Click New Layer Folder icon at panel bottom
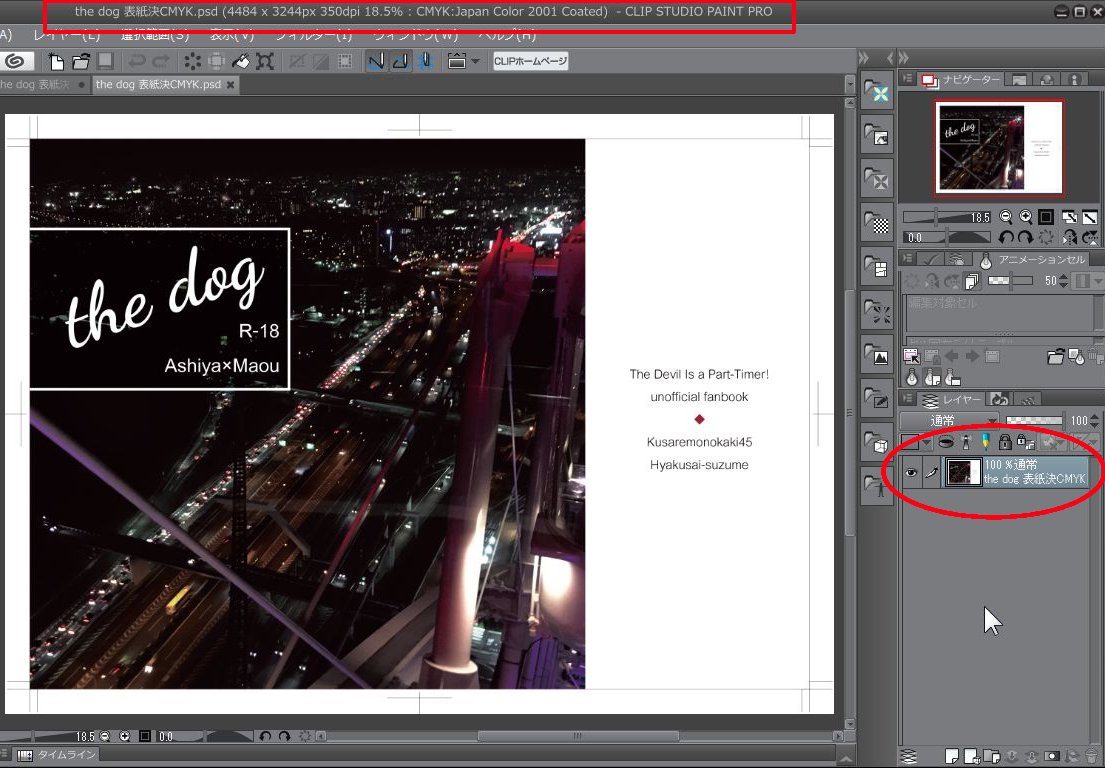Viewport: 1105px width, 768px height. point(992,756)
